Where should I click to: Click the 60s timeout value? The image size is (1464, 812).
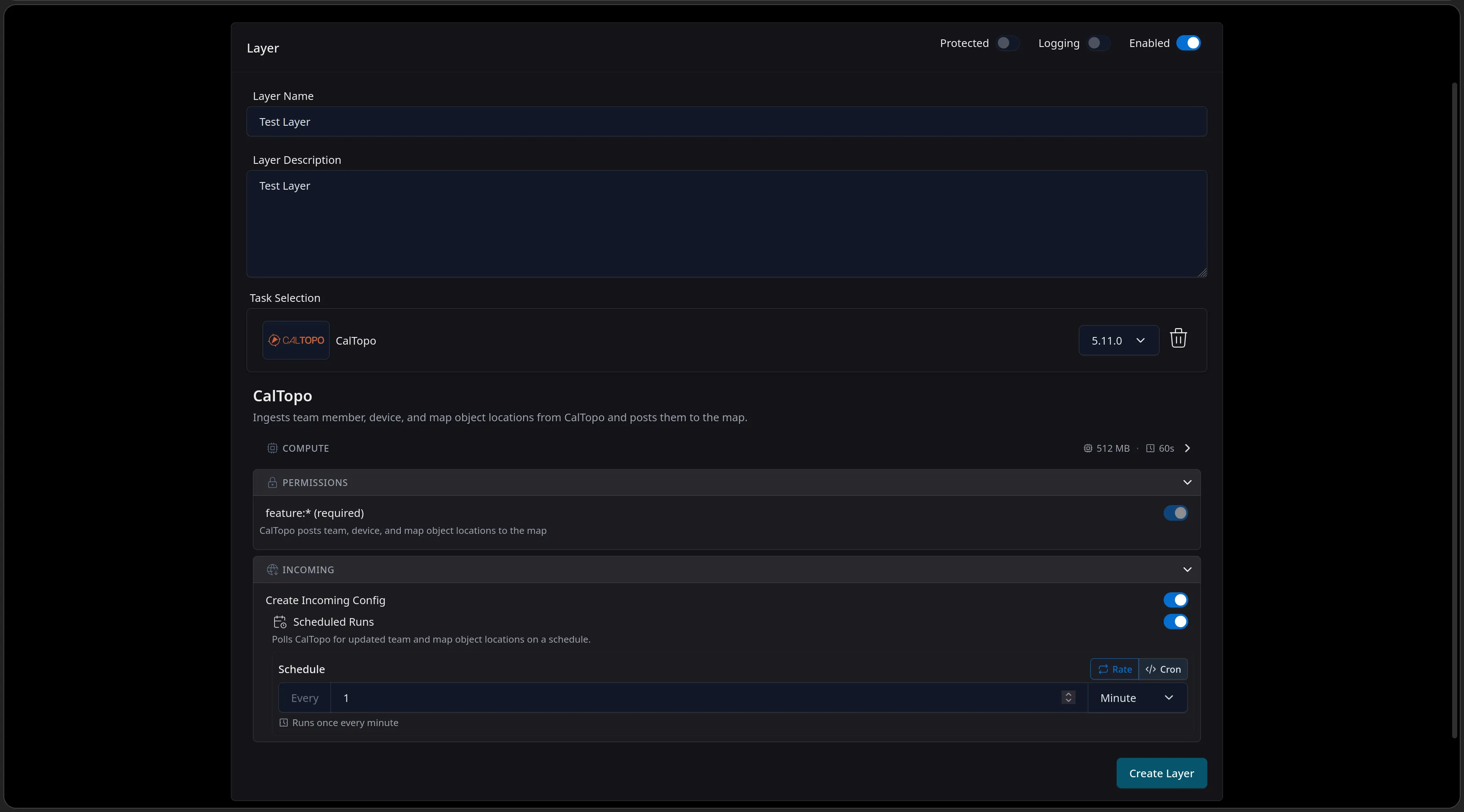(x=1166, y=448)
